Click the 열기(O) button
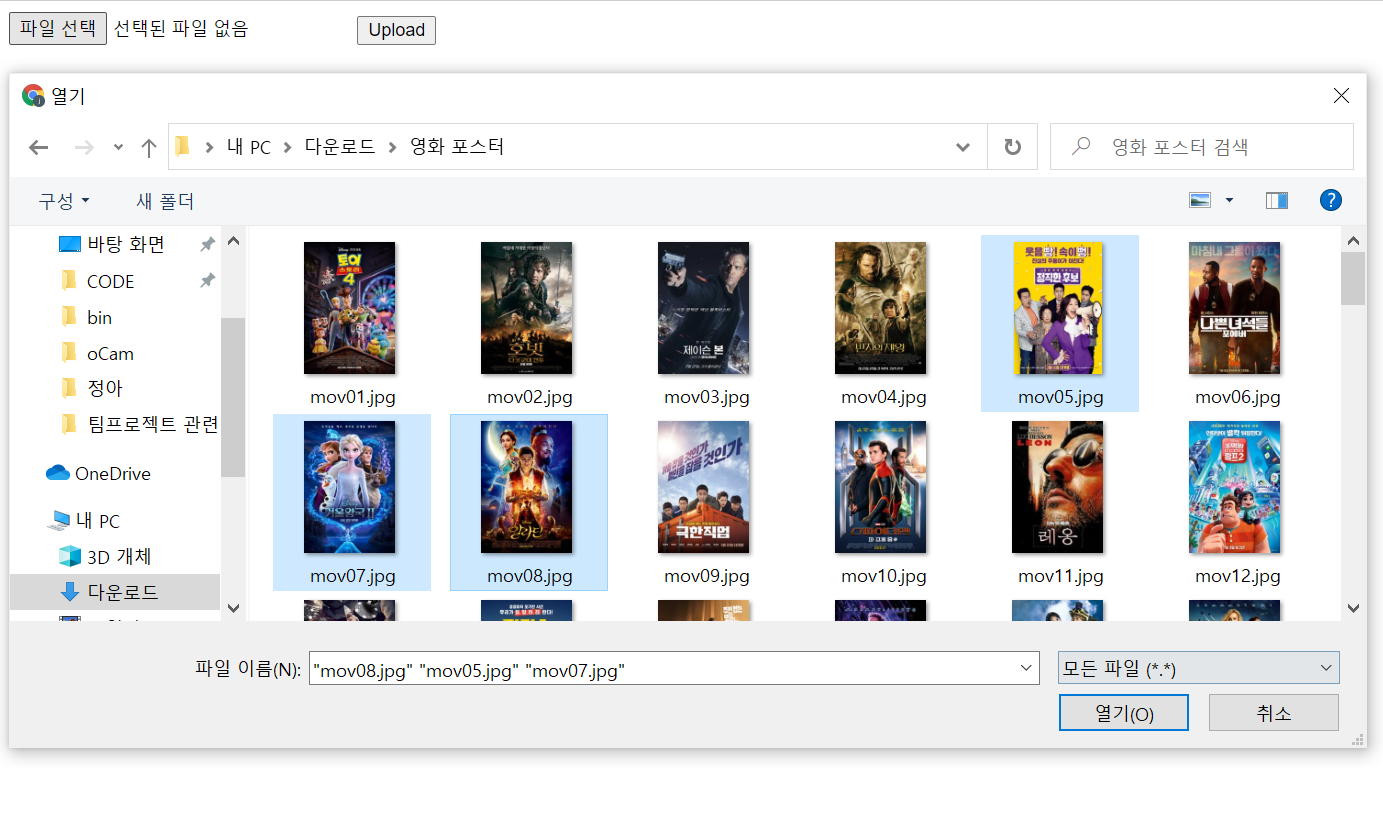1383x813 pixels. [1124, 713]
